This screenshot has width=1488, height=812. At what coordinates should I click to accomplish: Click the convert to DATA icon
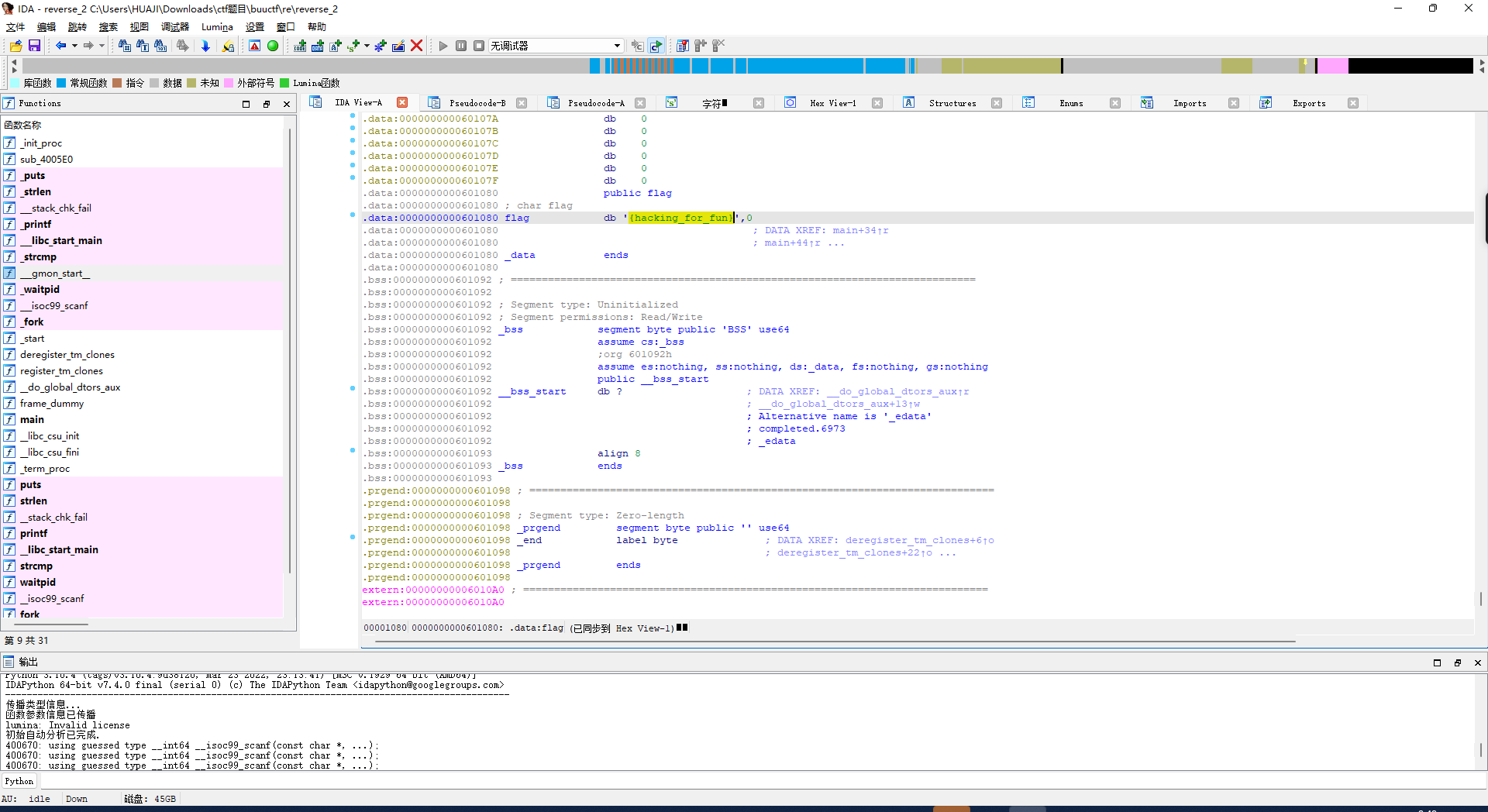(x=318, y=46)
